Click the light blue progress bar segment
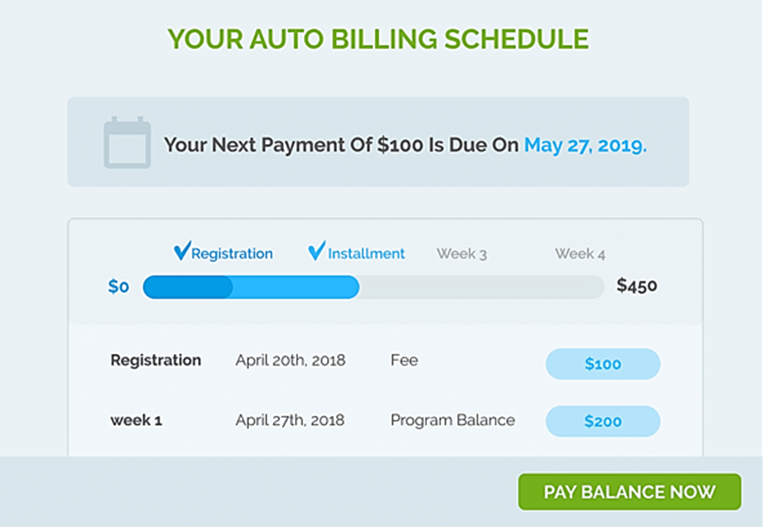 click(x=296, y=287)
